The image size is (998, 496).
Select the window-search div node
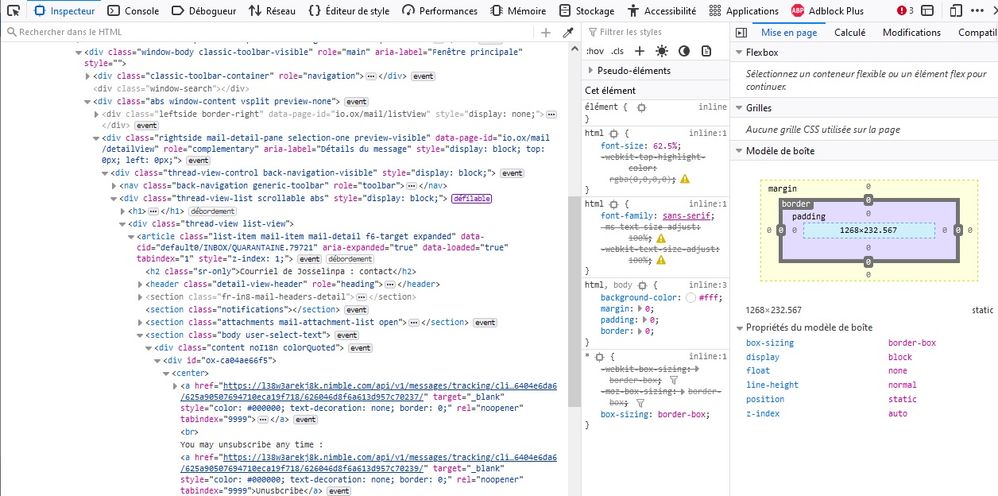171,89
